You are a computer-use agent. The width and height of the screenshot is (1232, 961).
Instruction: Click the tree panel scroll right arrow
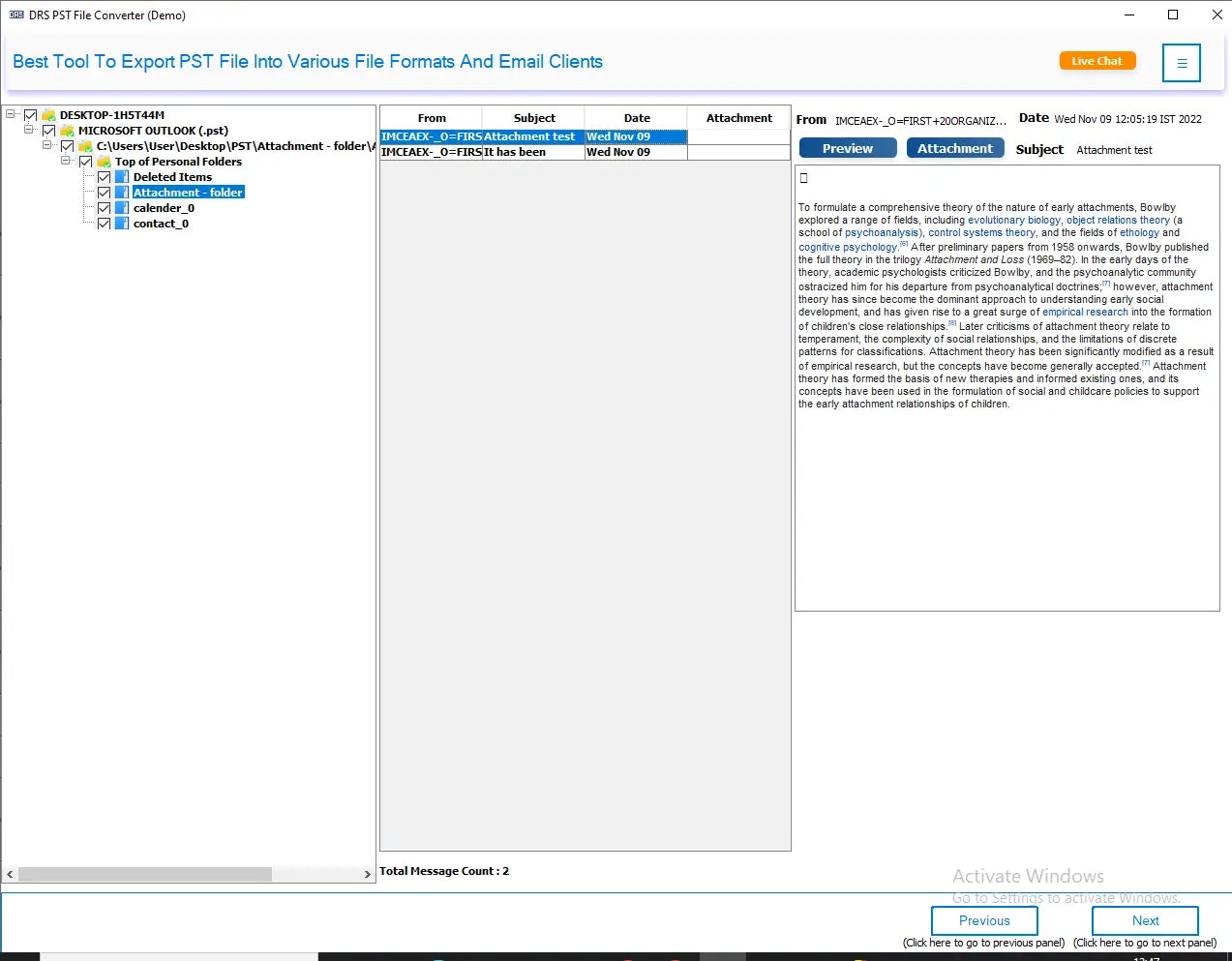point(367,874)
